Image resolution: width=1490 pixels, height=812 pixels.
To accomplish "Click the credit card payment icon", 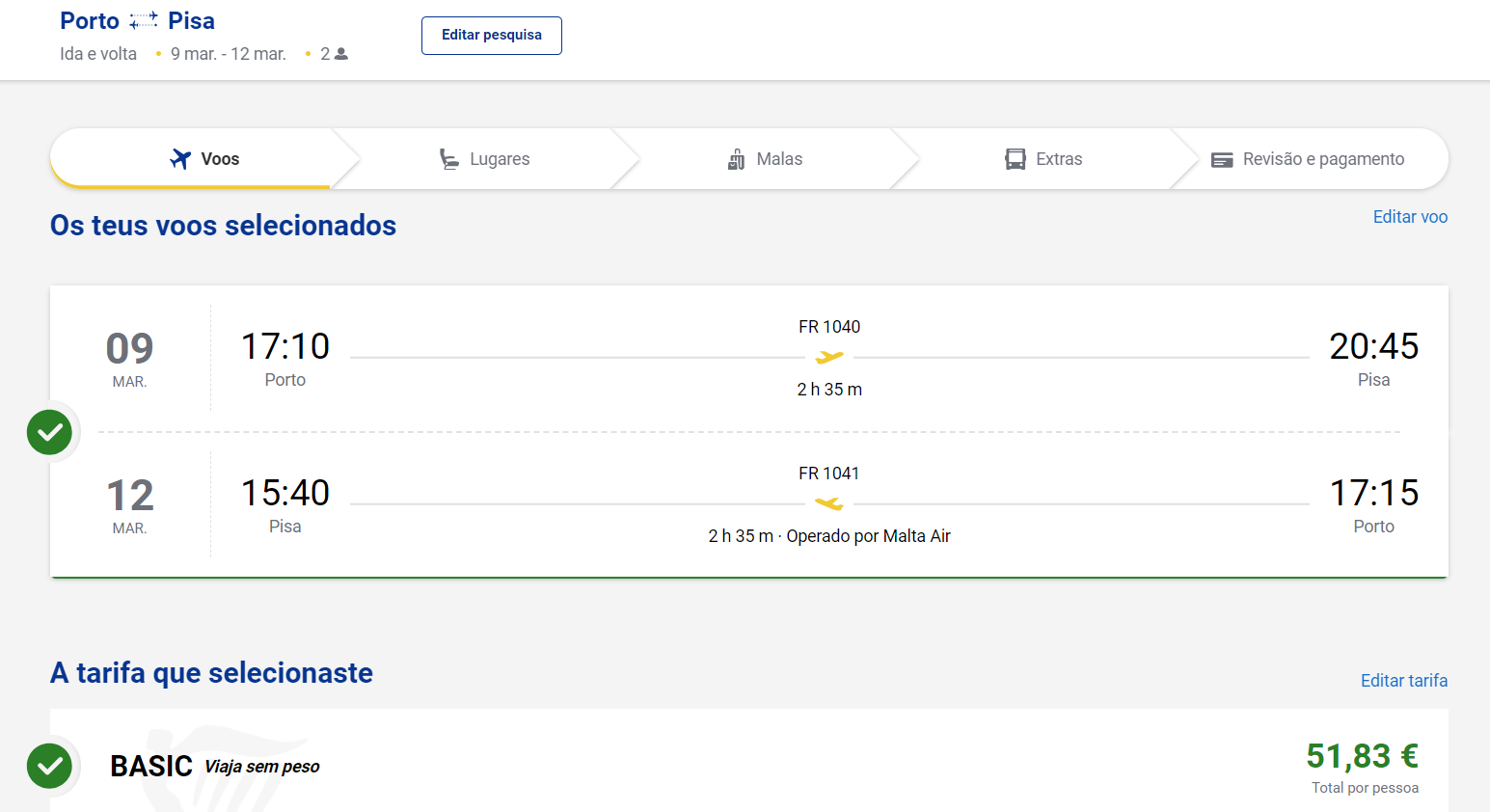I will pyautogui.click(x=1222, y=160).
